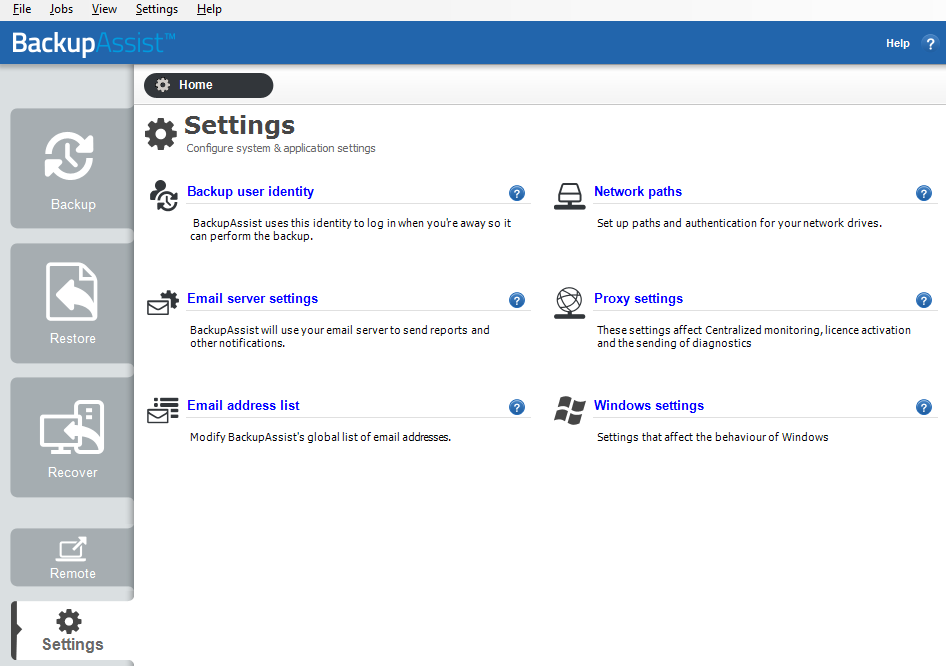Click the question mark icon in header
Viewport: 946px width, 666px height.
(x=930, y=43)
